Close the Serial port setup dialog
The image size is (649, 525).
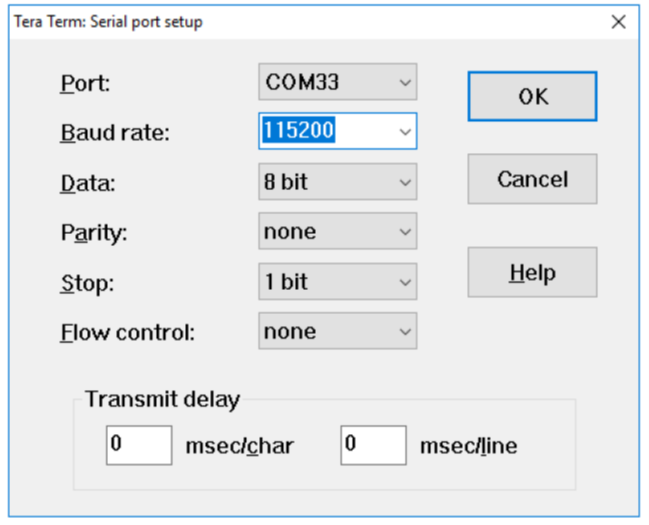618,21
